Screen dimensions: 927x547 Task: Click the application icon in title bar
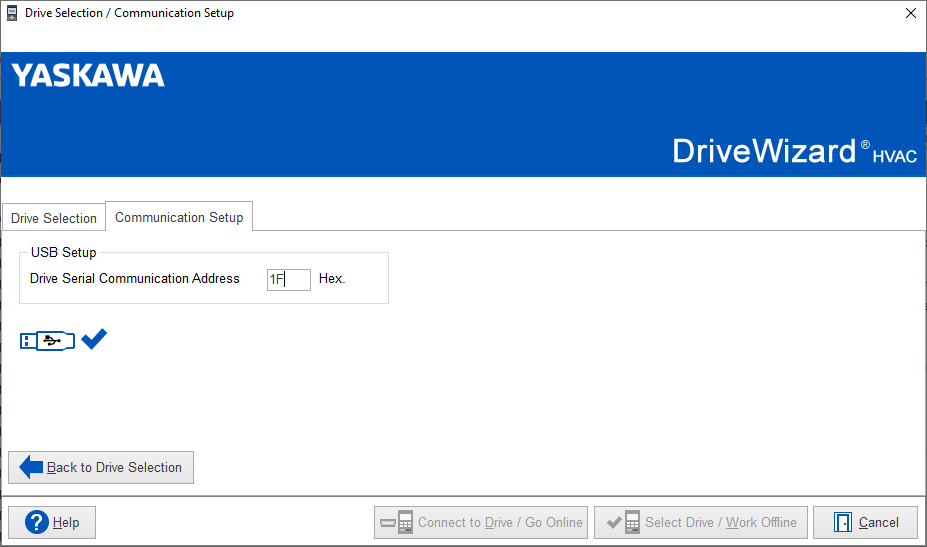click(x=12, y=13)
